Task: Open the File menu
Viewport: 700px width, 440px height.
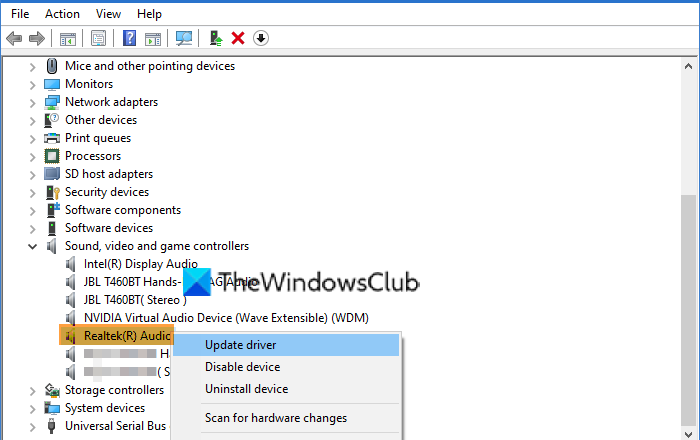Action: click(20, 14)
